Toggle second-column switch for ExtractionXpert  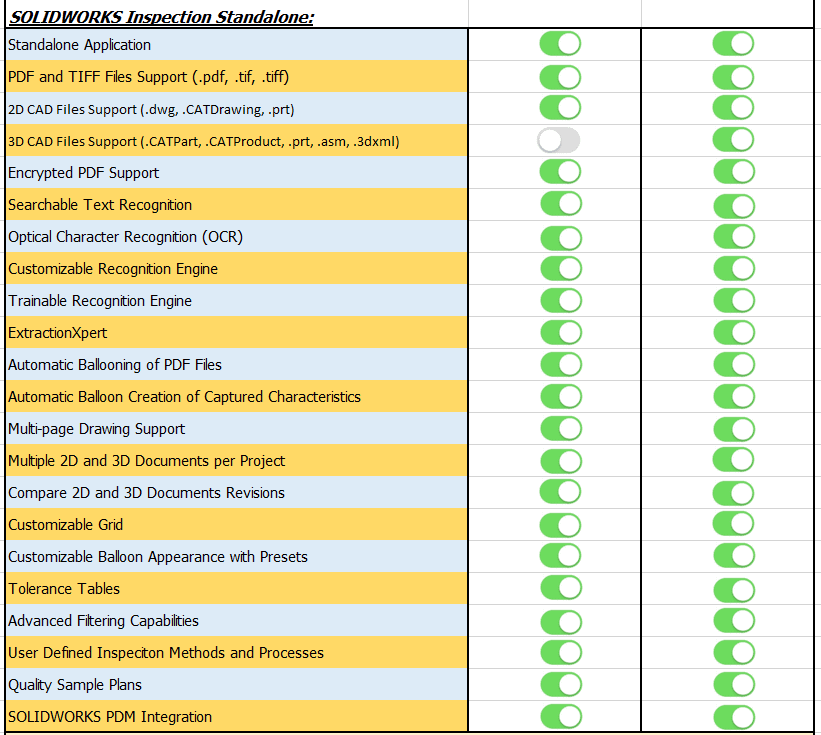click(734, 332)
